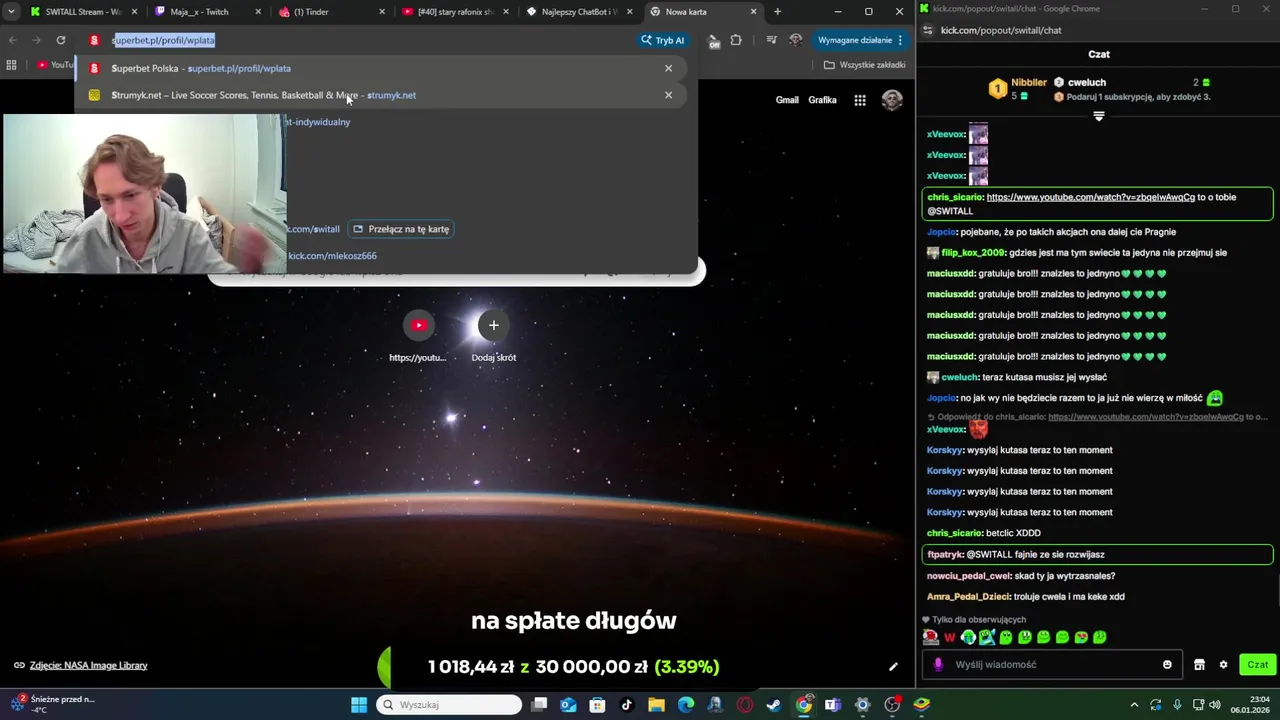Open a new browser tab
This screenshot has height=720, width=1280.
(777, 12)
